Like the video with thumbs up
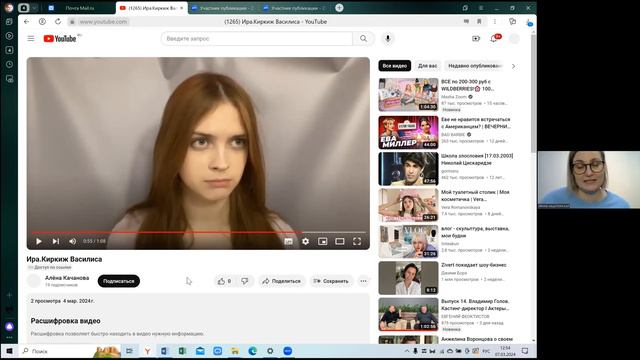640x360 pixels. point(224,281)
